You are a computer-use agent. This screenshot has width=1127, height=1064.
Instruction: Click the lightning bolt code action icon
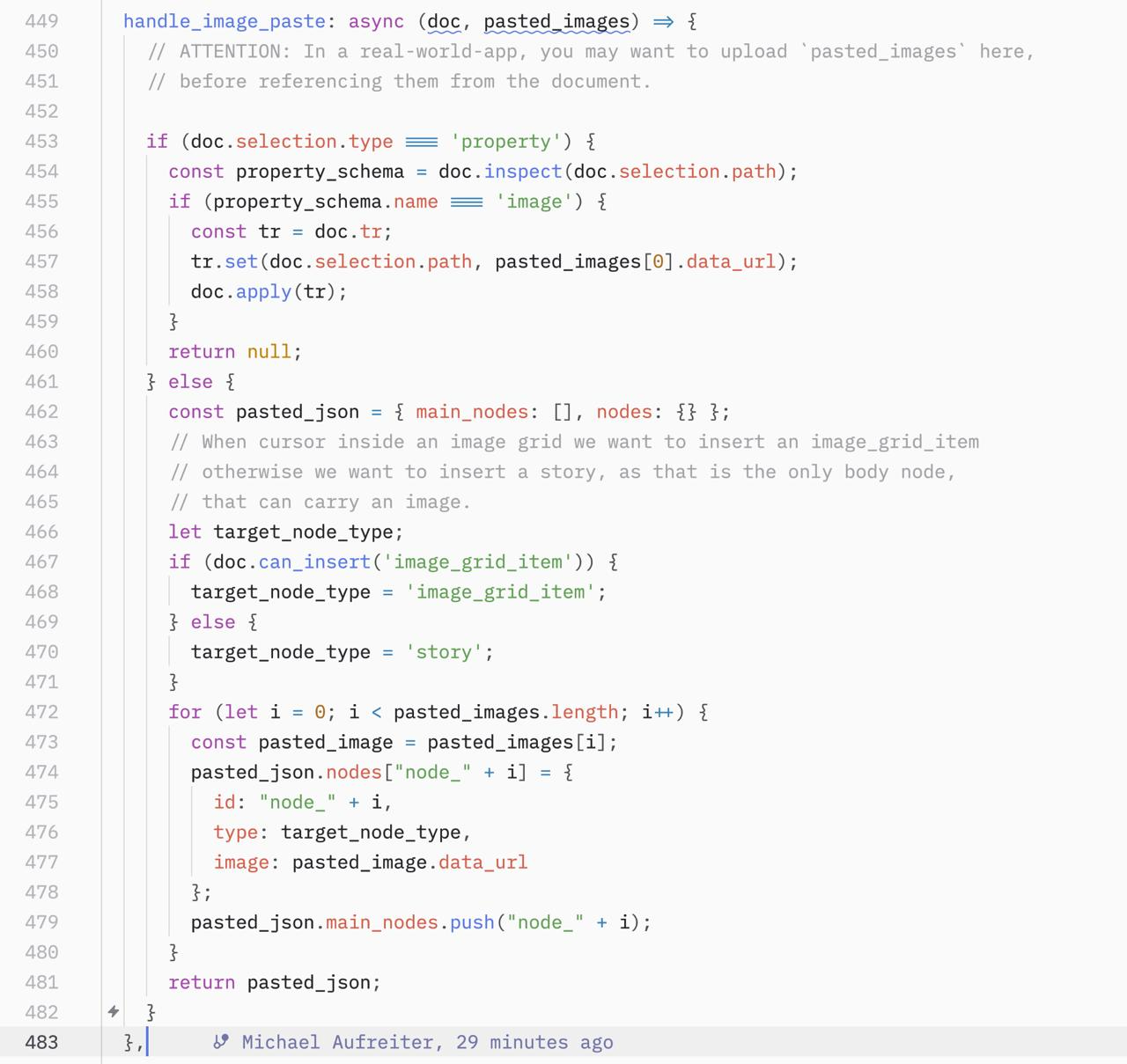coord(114,1012)
